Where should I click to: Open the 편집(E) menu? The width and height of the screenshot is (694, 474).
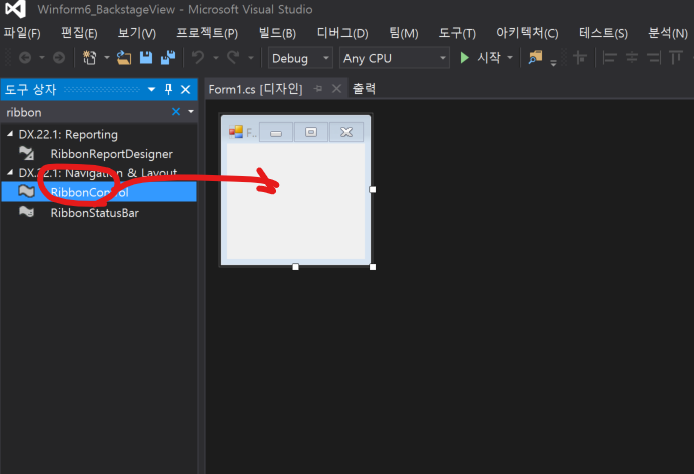pos(79,33)
